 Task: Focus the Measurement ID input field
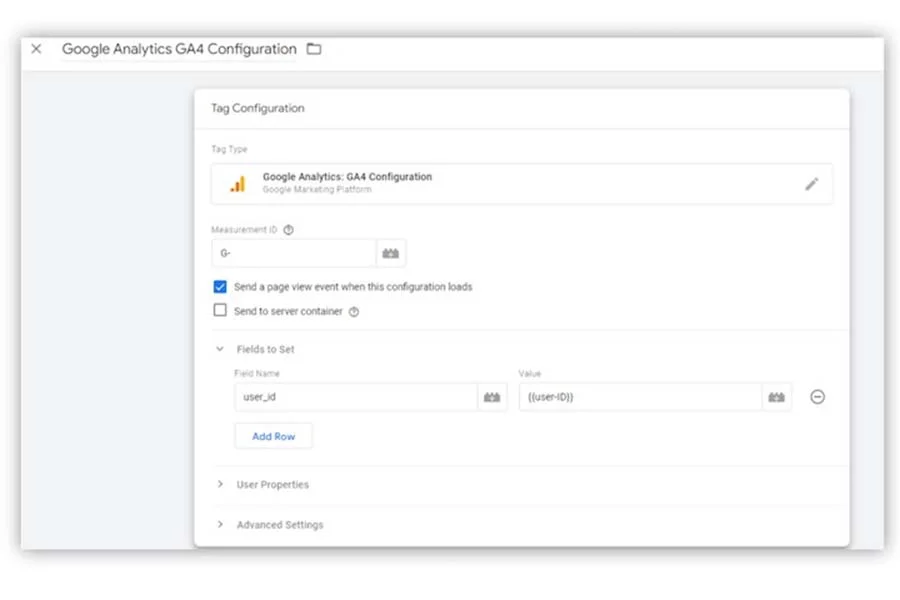pyautogui.click(x=294, y=253)
